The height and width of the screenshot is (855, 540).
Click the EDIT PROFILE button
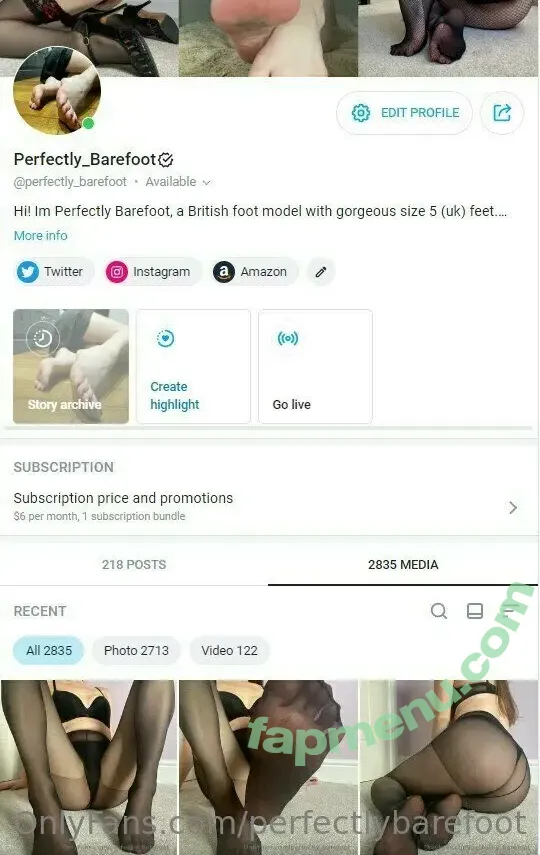pos(404,113)
